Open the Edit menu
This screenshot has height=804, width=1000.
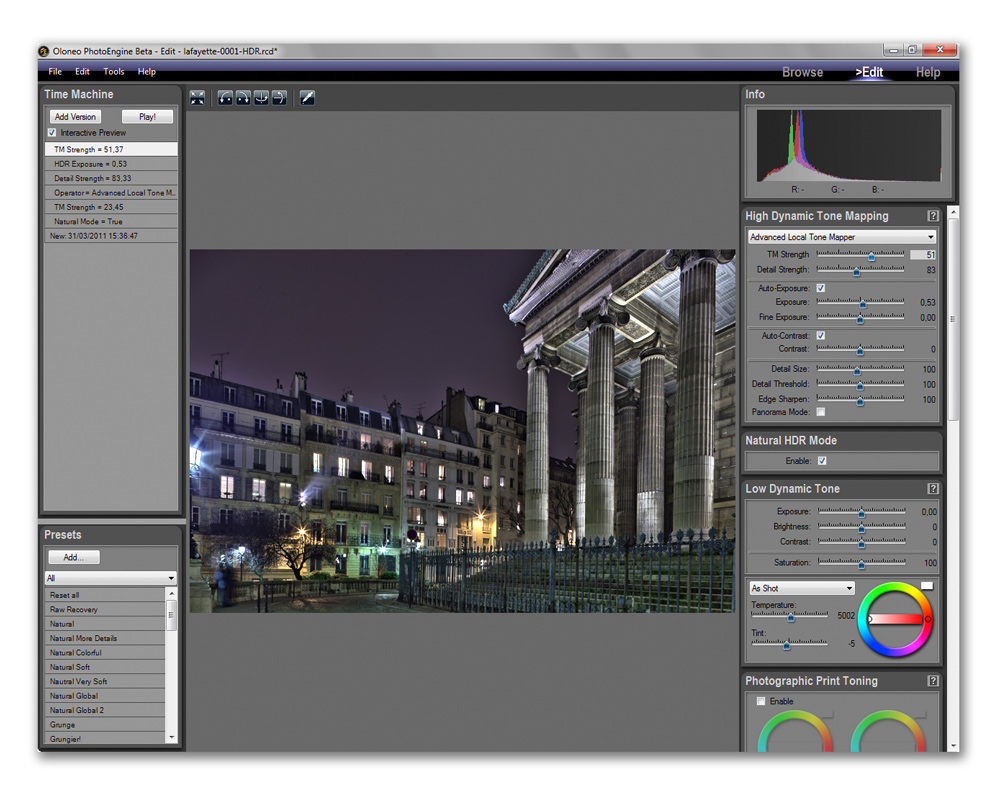(x=82, y=71)
